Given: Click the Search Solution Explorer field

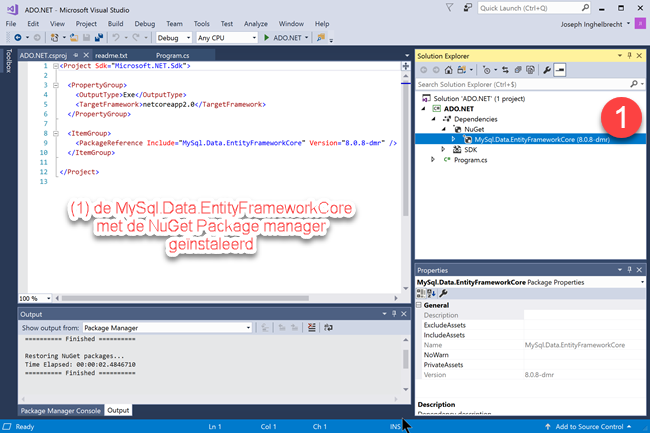Looking at the screenshot, I should pos(530,84).
